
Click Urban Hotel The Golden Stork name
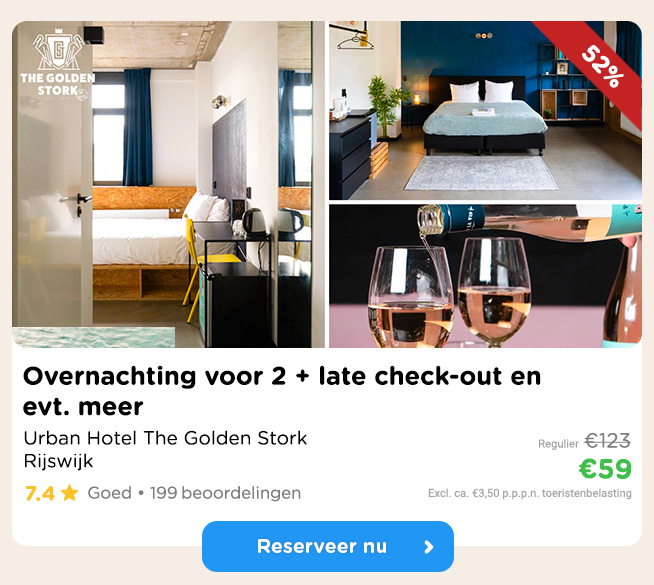pyautogui.click(x=165, y=438)
